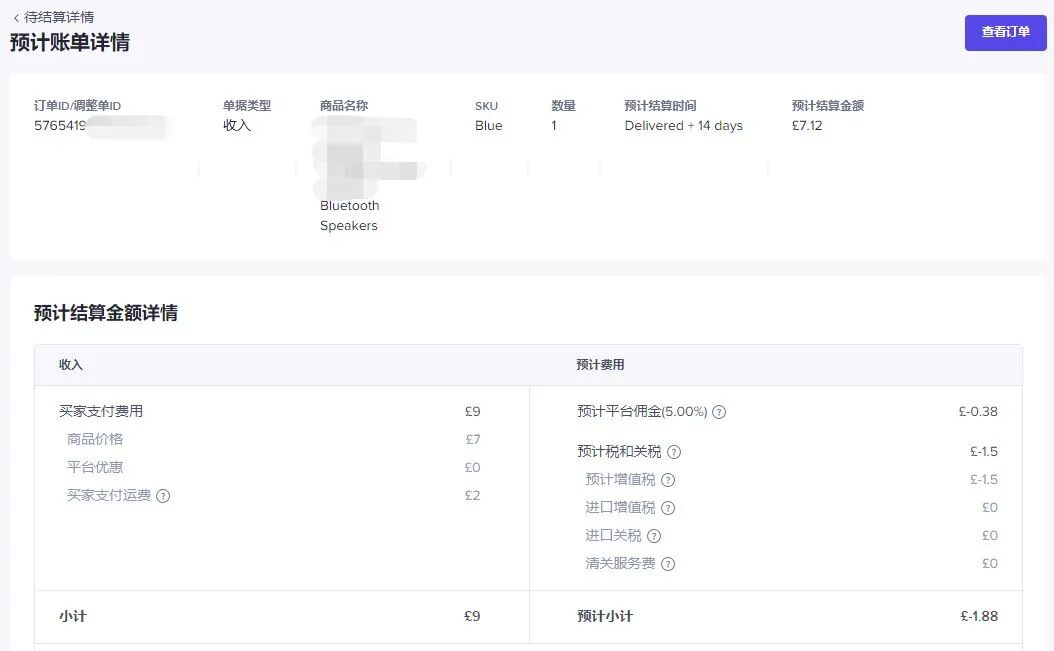Click the 预计结算金额详情 section heading

click(106, 313)
